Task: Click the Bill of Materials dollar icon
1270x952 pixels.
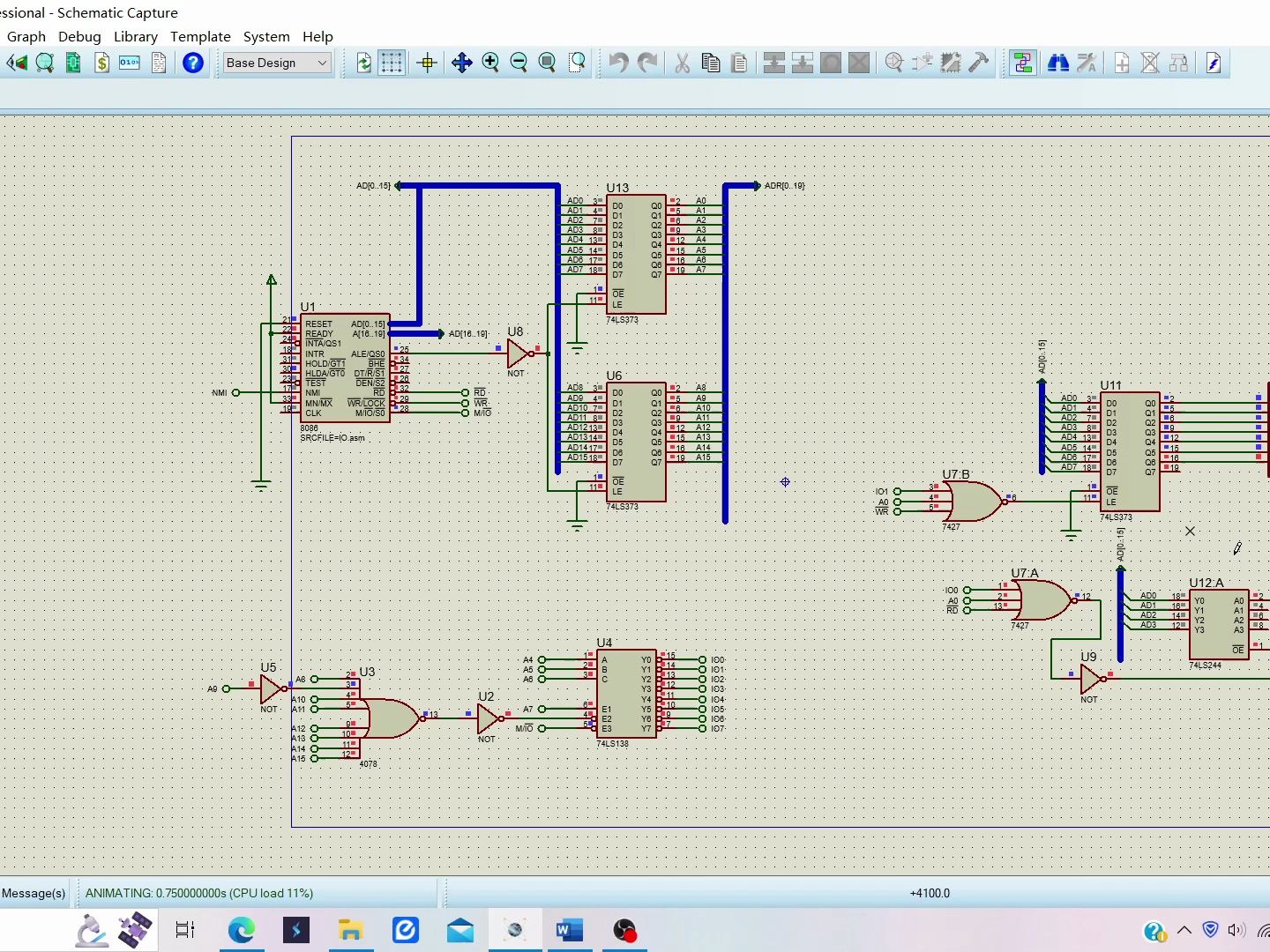Action: (x=101, y=63)
